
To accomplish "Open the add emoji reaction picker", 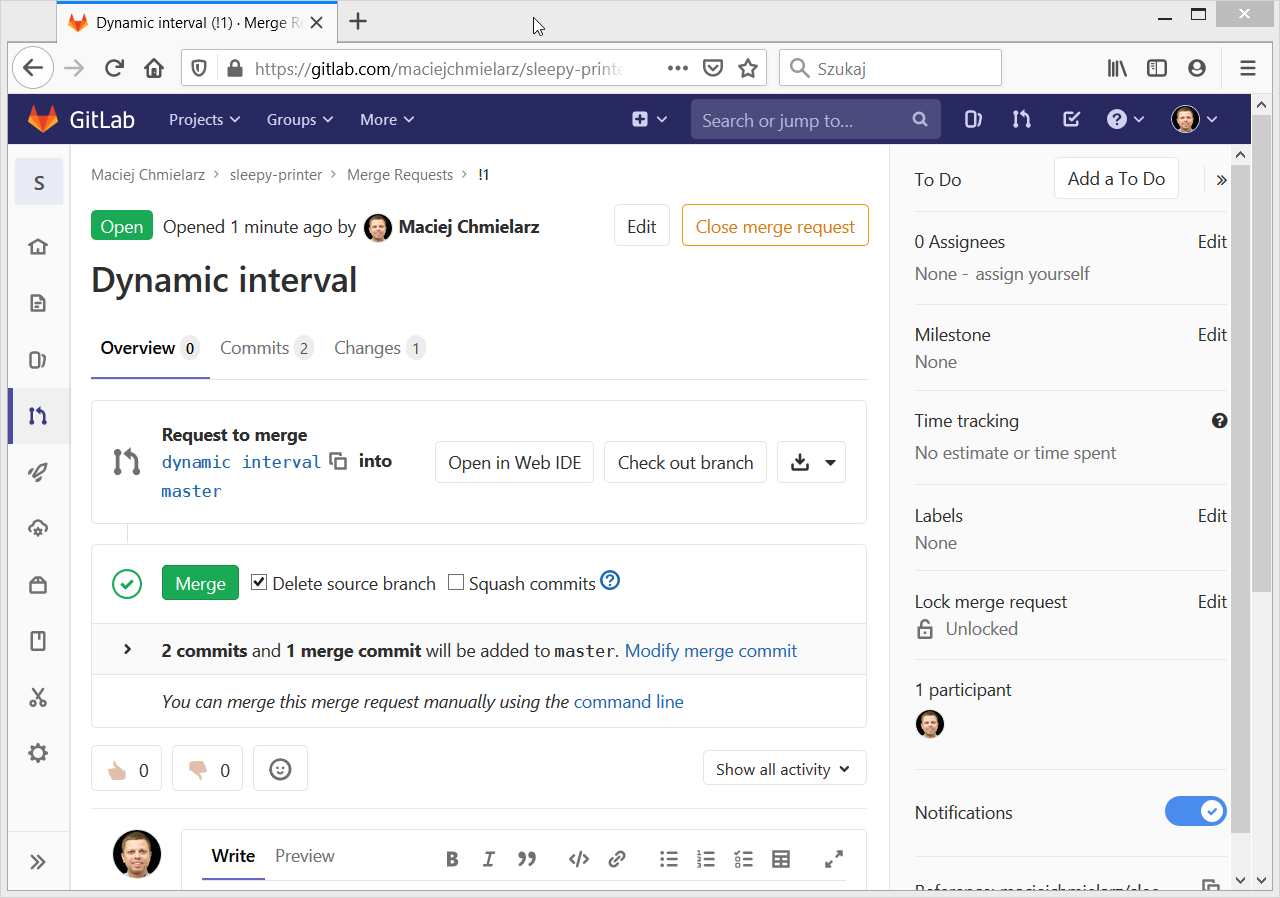I will tap(280, 769).
